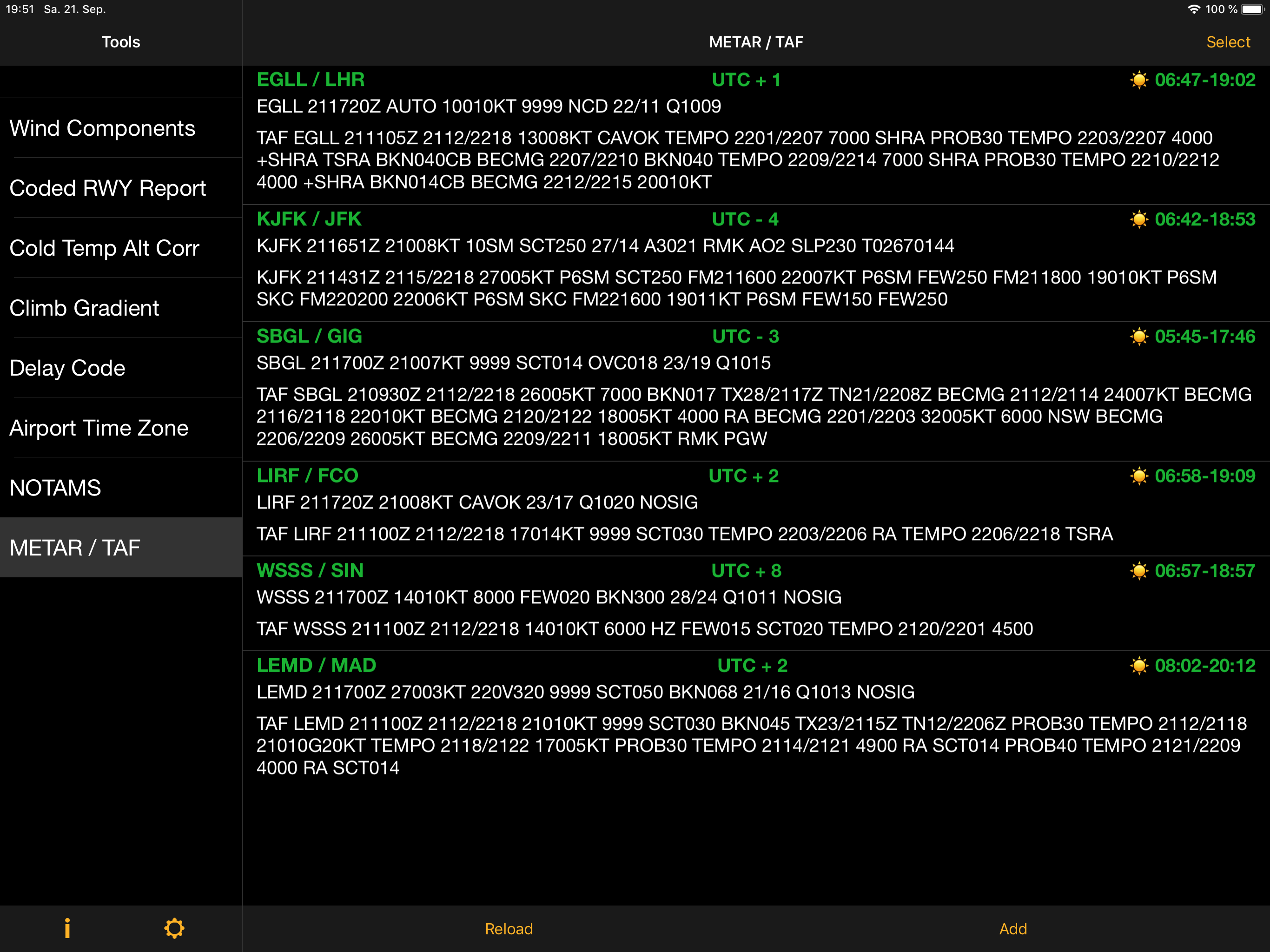This screenshot has height=952, width=1270.
Task: Select METAR / TAF sidebar entry
Action: click(120, 548)
